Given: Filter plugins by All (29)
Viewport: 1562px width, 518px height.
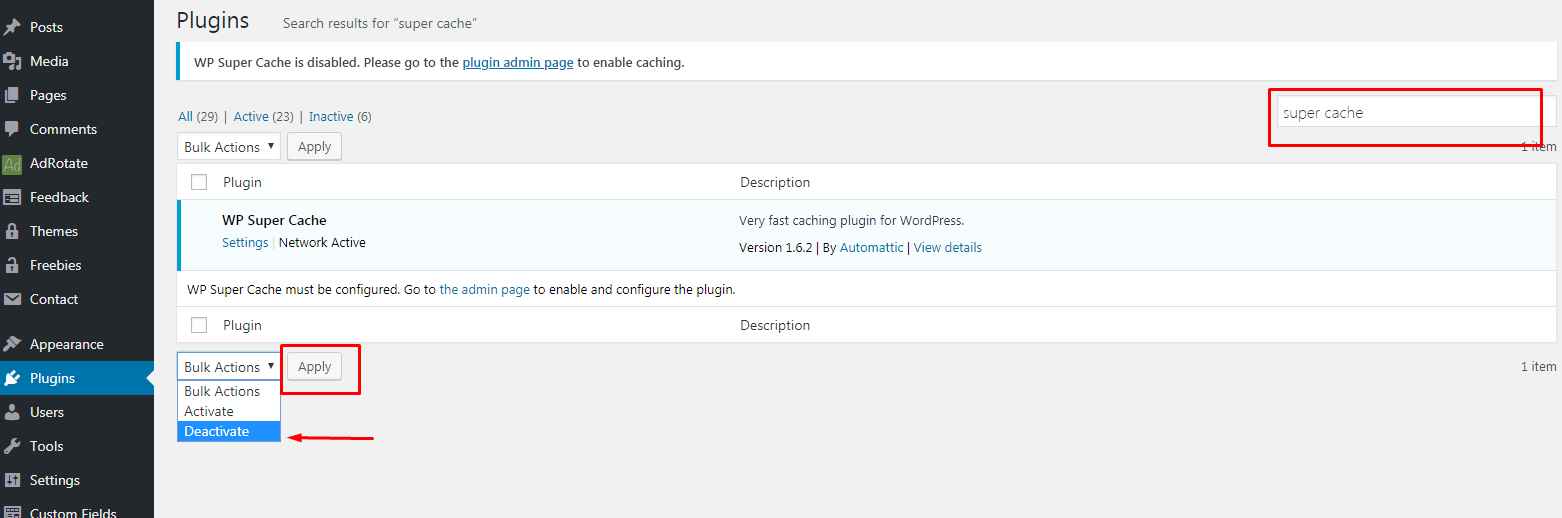Looking at the screenshot, I should click(x=198, y=116).
